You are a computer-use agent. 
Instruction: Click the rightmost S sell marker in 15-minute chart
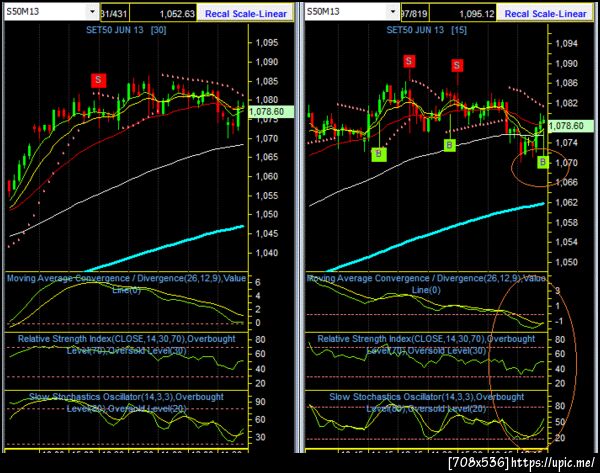(457, 65)
